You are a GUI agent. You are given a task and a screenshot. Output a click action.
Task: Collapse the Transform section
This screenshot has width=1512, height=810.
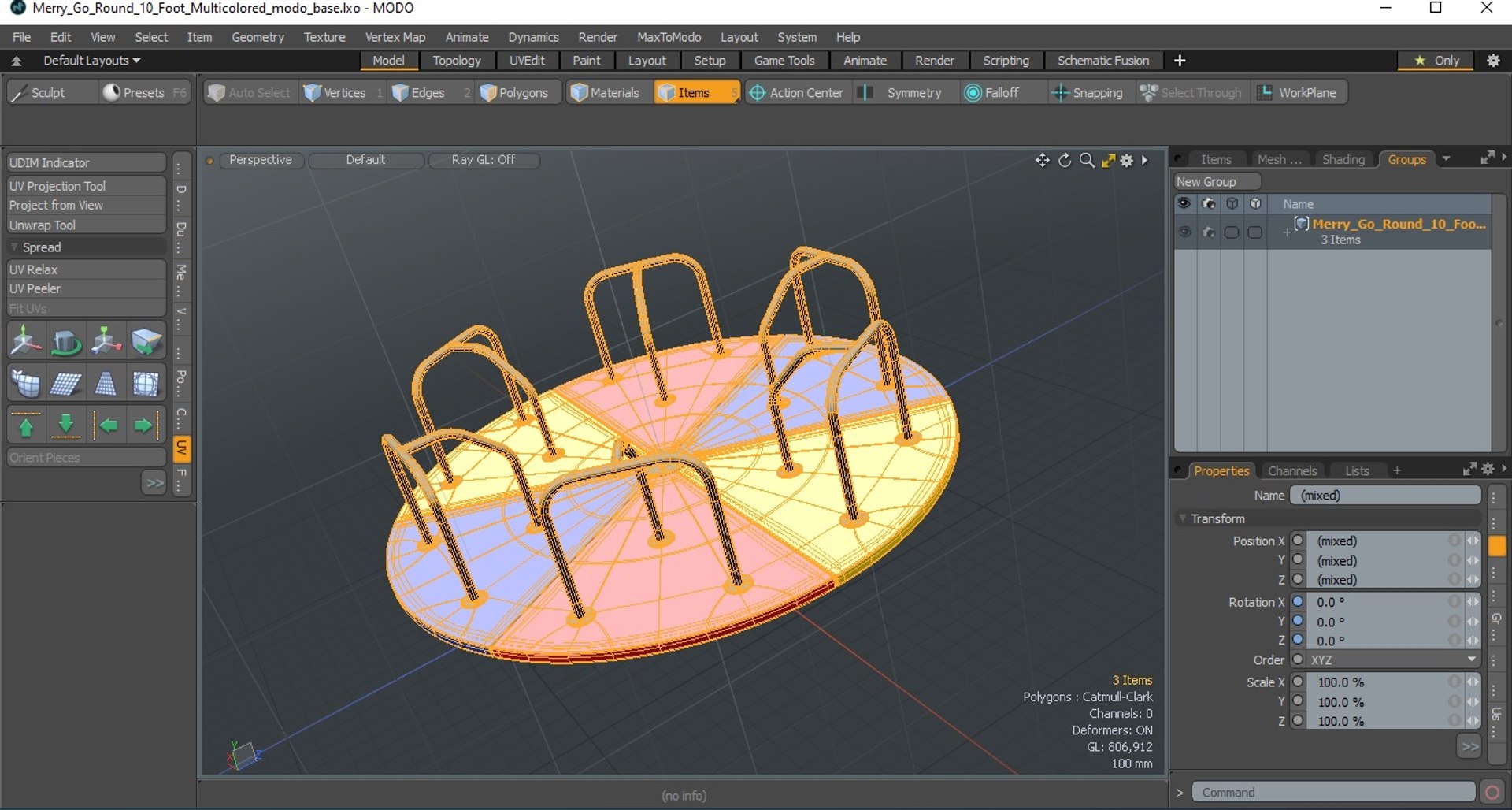(x=1182, y=518)
